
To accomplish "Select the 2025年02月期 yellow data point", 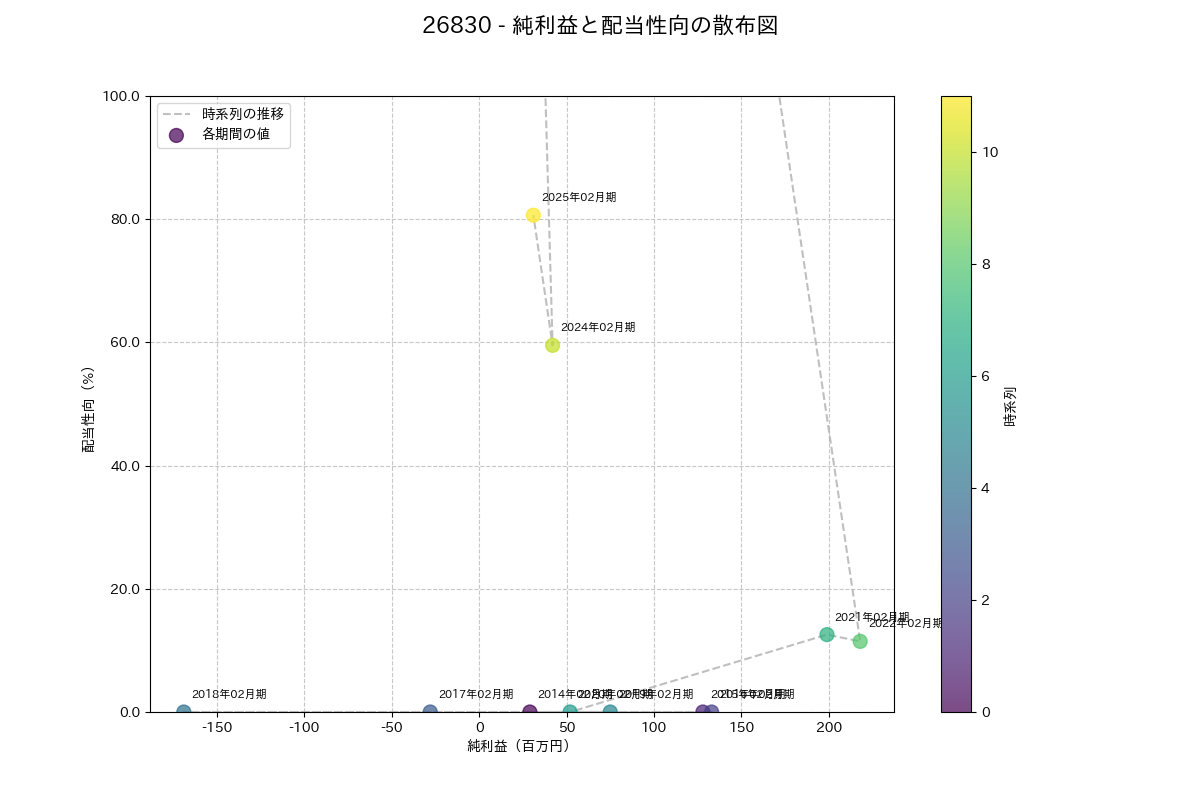I will pos(533,215).
